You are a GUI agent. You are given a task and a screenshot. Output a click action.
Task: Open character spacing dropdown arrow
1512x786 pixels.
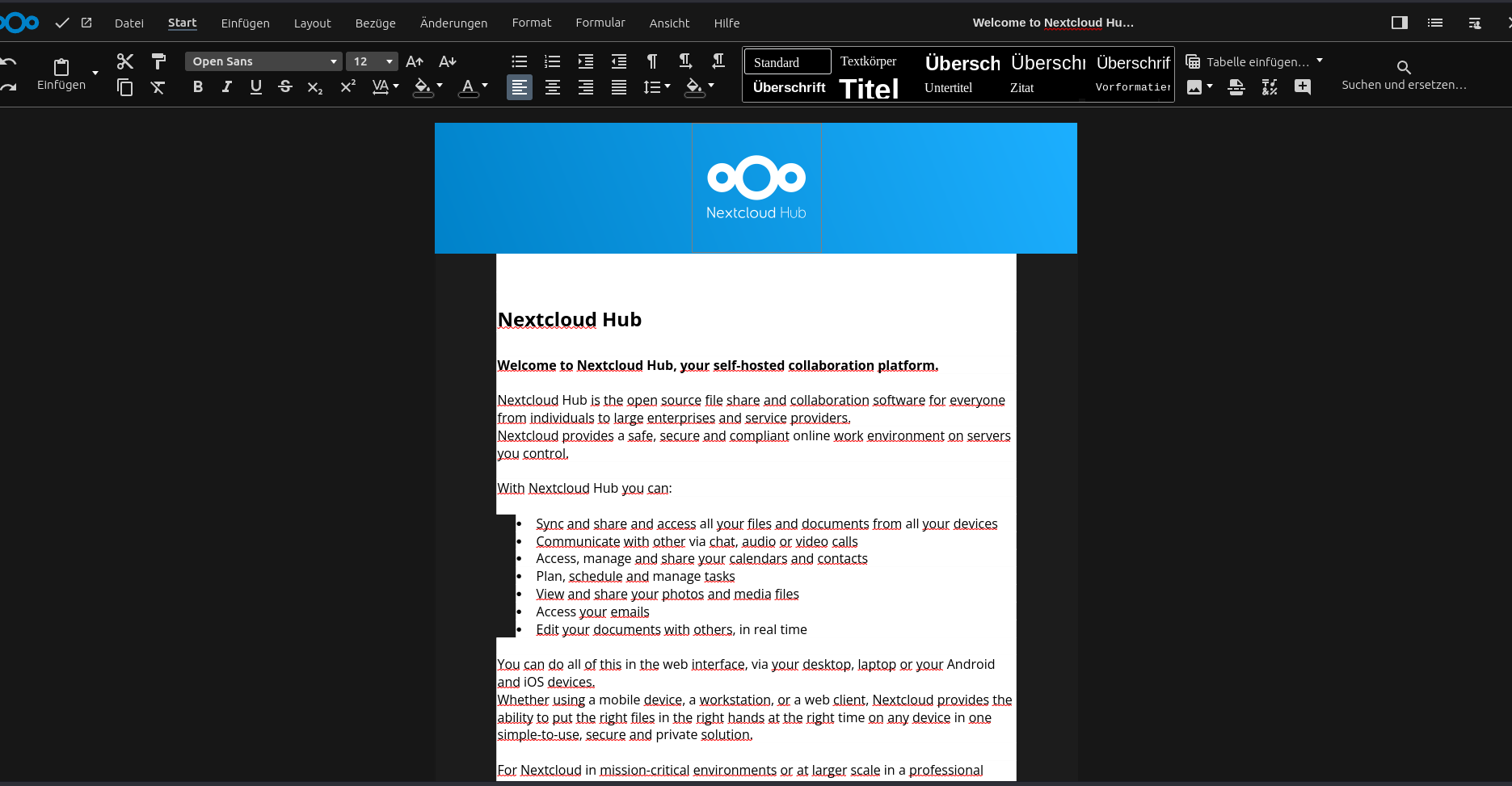point(396,86)
